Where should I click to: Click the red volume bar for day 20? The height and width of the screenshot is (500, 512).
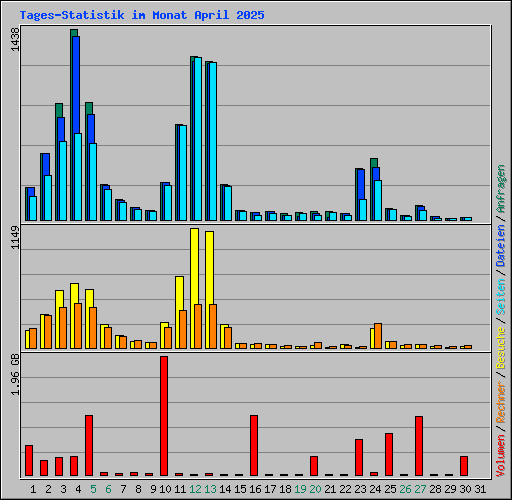pos(314,466)
